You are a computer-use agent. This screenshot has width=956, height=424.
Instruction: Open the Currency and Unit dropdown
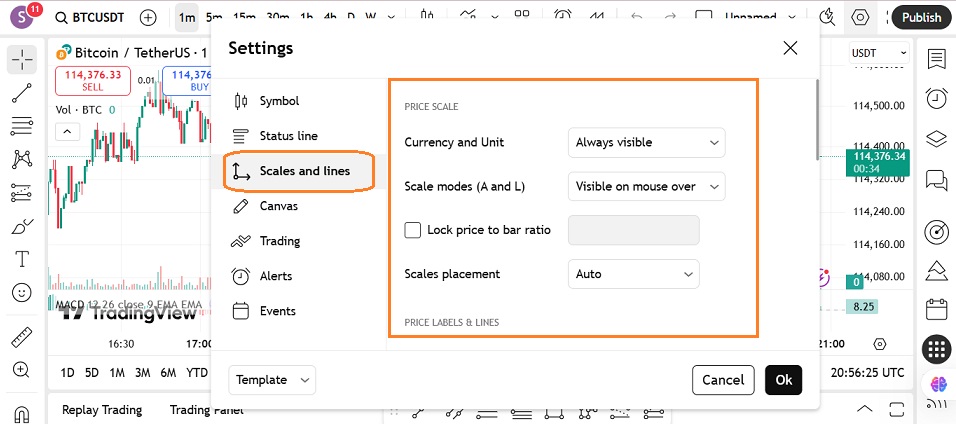tap(646, 142)
